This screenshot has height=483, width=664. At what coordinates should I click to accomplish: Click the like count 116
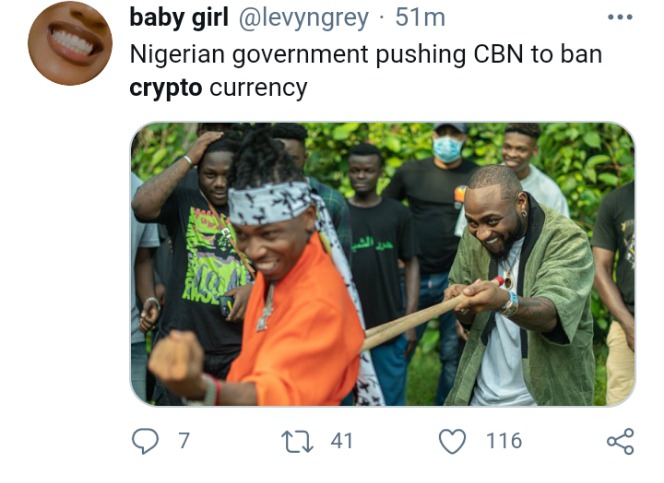504,441
